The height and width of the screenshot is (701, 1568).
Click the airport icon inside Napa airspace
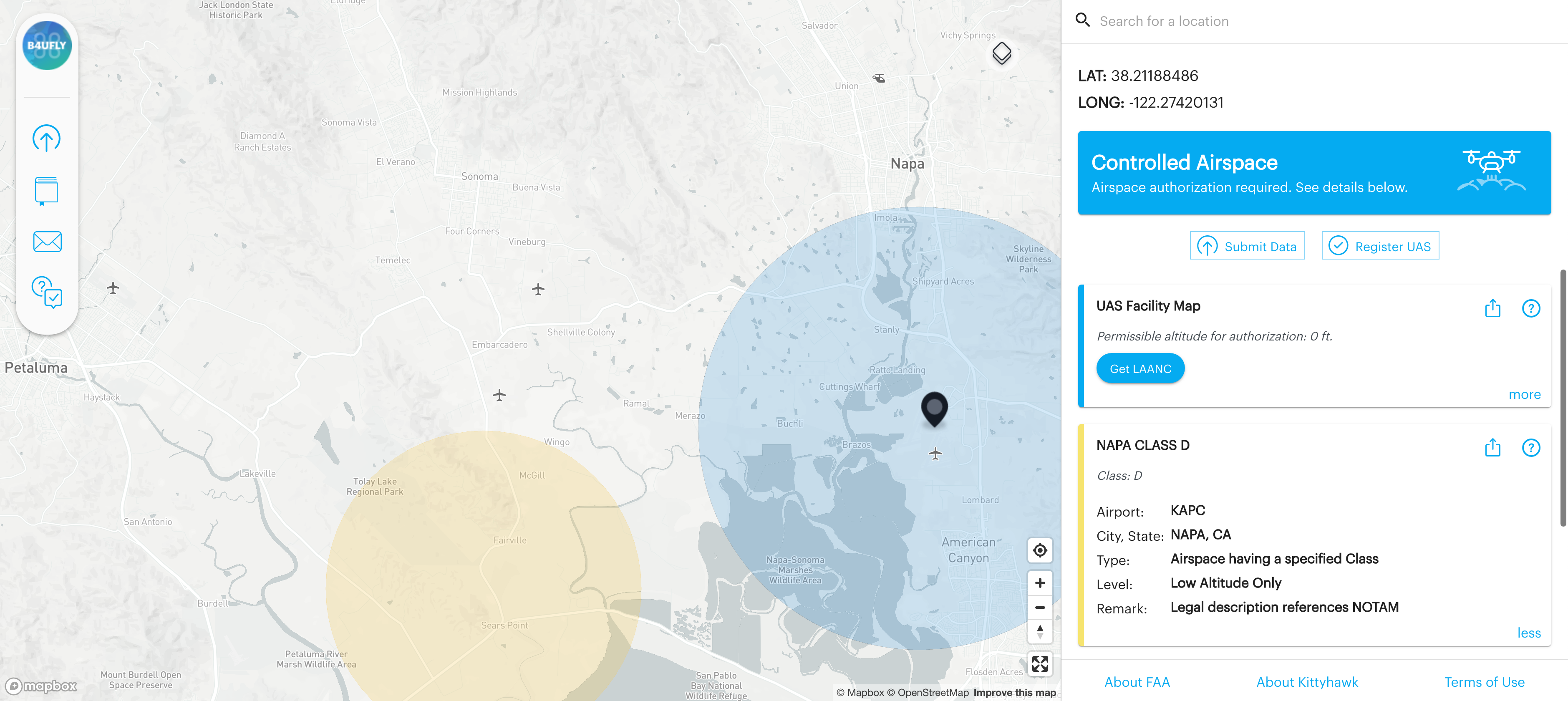(935, 453)
